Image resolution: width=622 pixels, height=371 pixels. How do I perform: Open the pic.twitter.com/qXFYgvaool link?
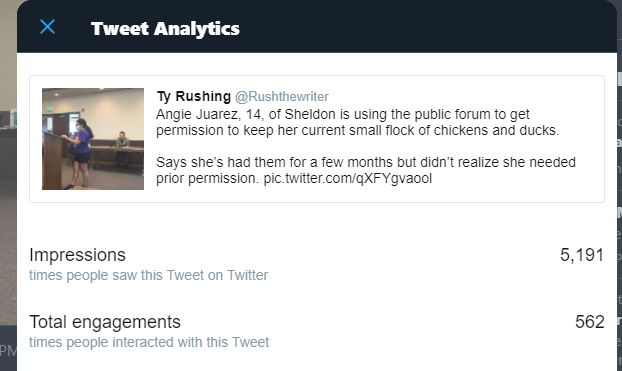[347, 179]
